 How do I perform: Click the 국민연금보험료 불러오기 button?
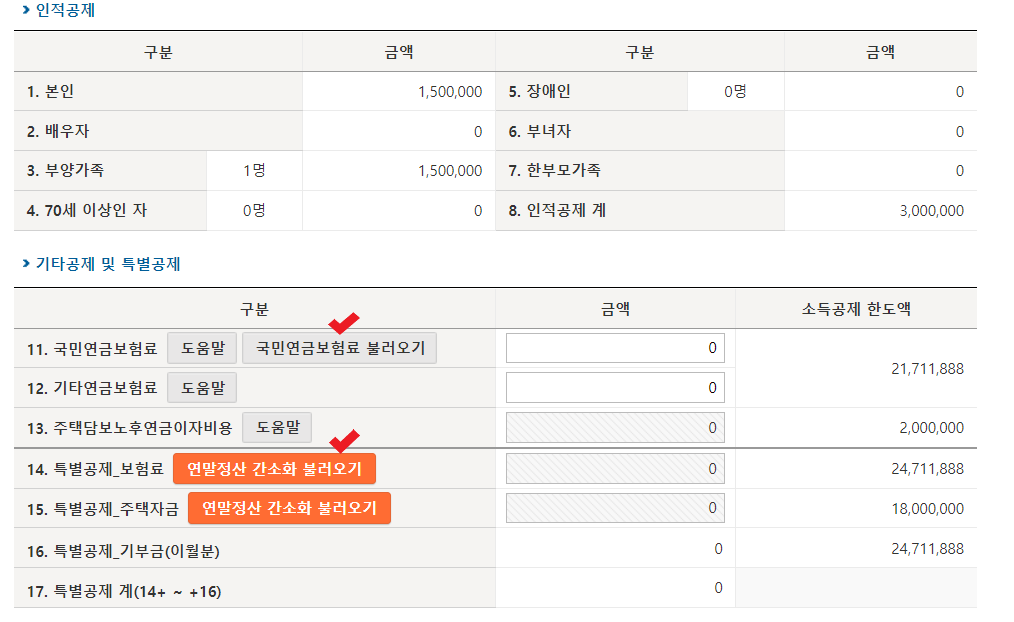tap(339, 347)
